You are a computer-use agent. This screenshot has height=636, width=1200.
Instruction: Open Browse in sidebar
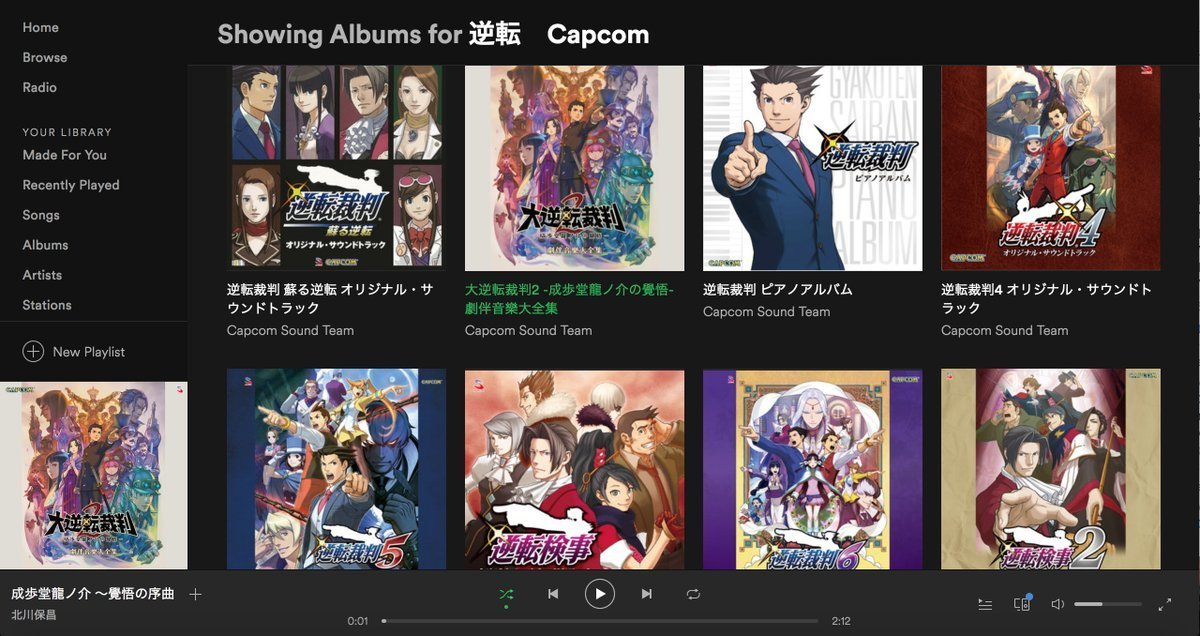point(45,57)
